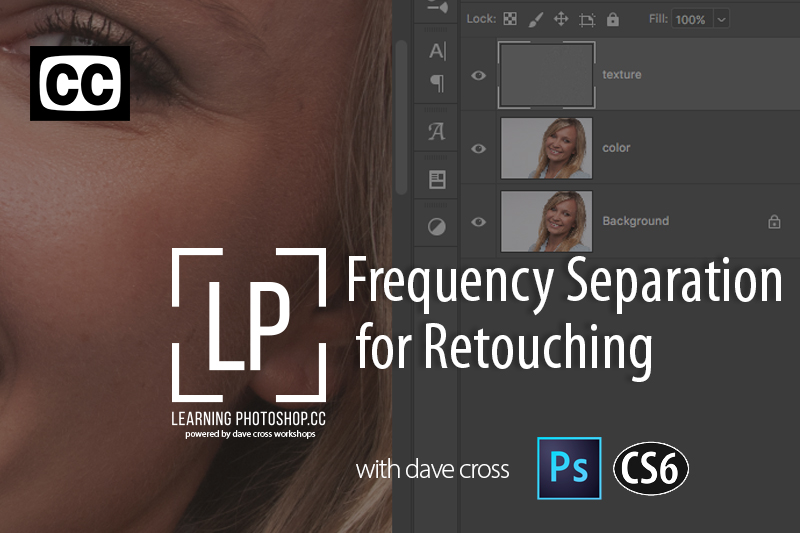Open the Properties panel icon
Viewport: 800px width, 533px height.
click(437, 180)
